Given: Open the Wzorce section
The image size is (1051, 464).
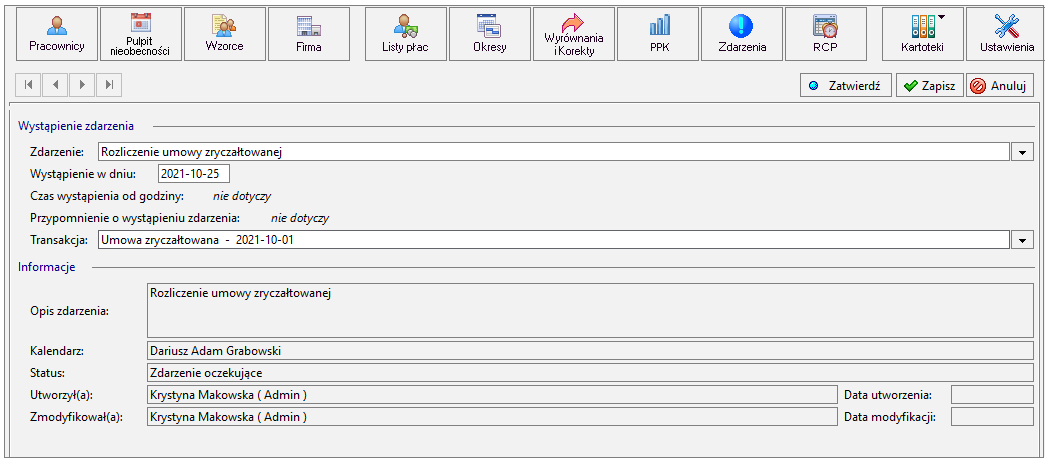Looking at the screenshot, I should point(225,34).
